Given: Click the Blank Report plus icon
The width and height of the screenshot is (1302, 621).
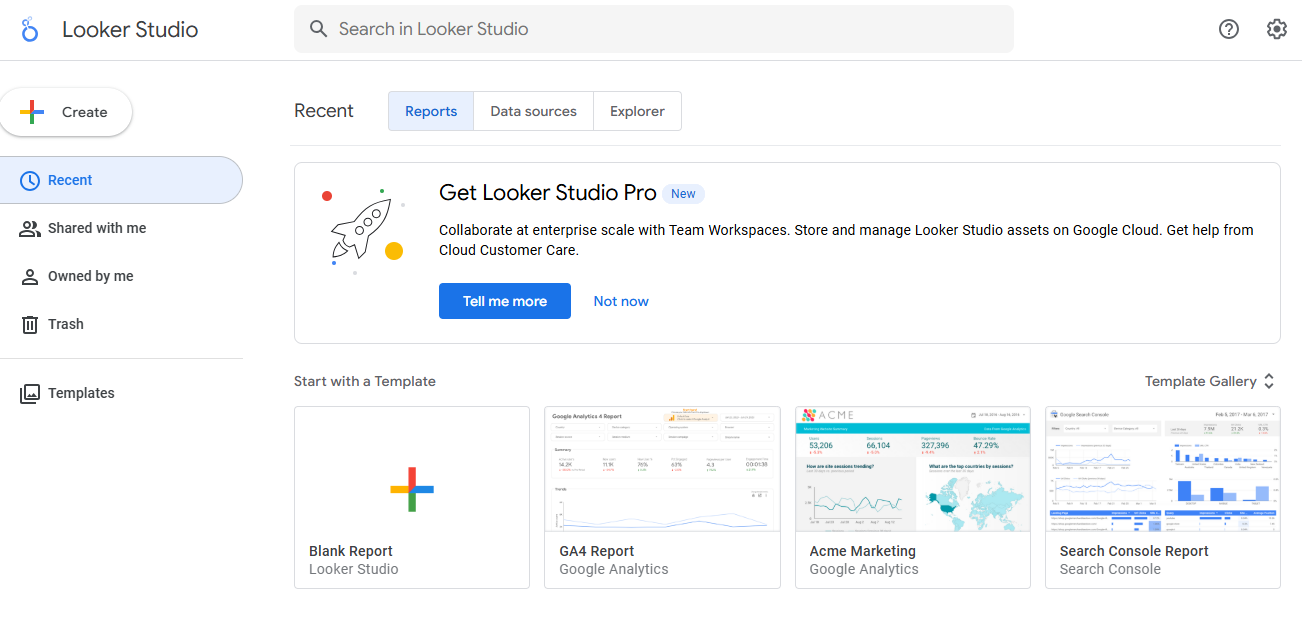Looking at the screenshot, I should tap(412, 489).
